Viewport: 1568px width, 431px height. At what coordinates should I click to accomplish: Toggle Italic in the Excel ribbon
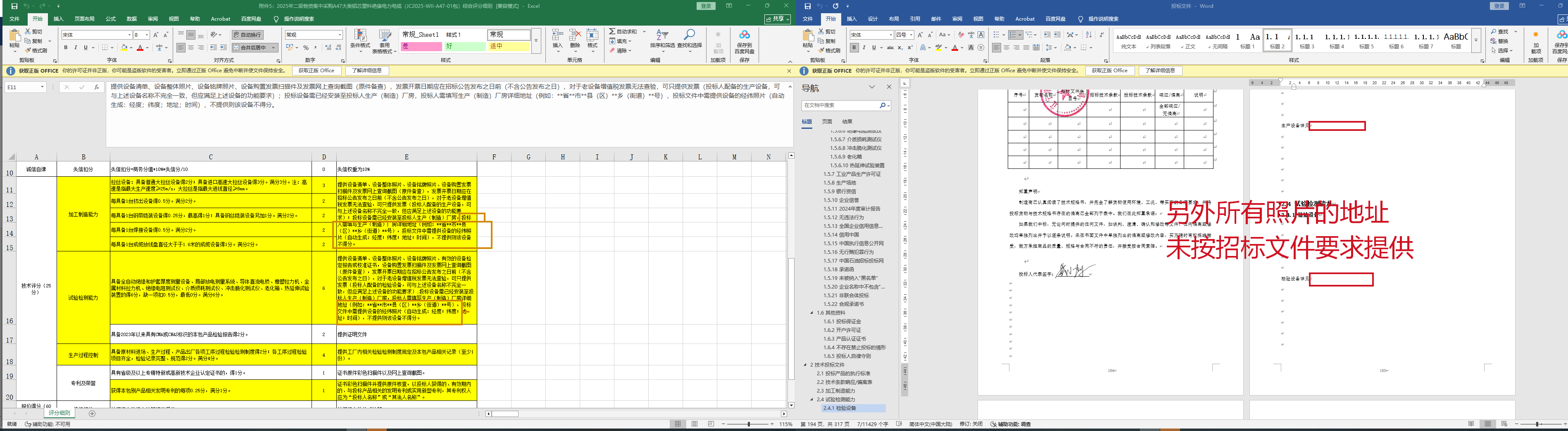click(x=75, y=47)
